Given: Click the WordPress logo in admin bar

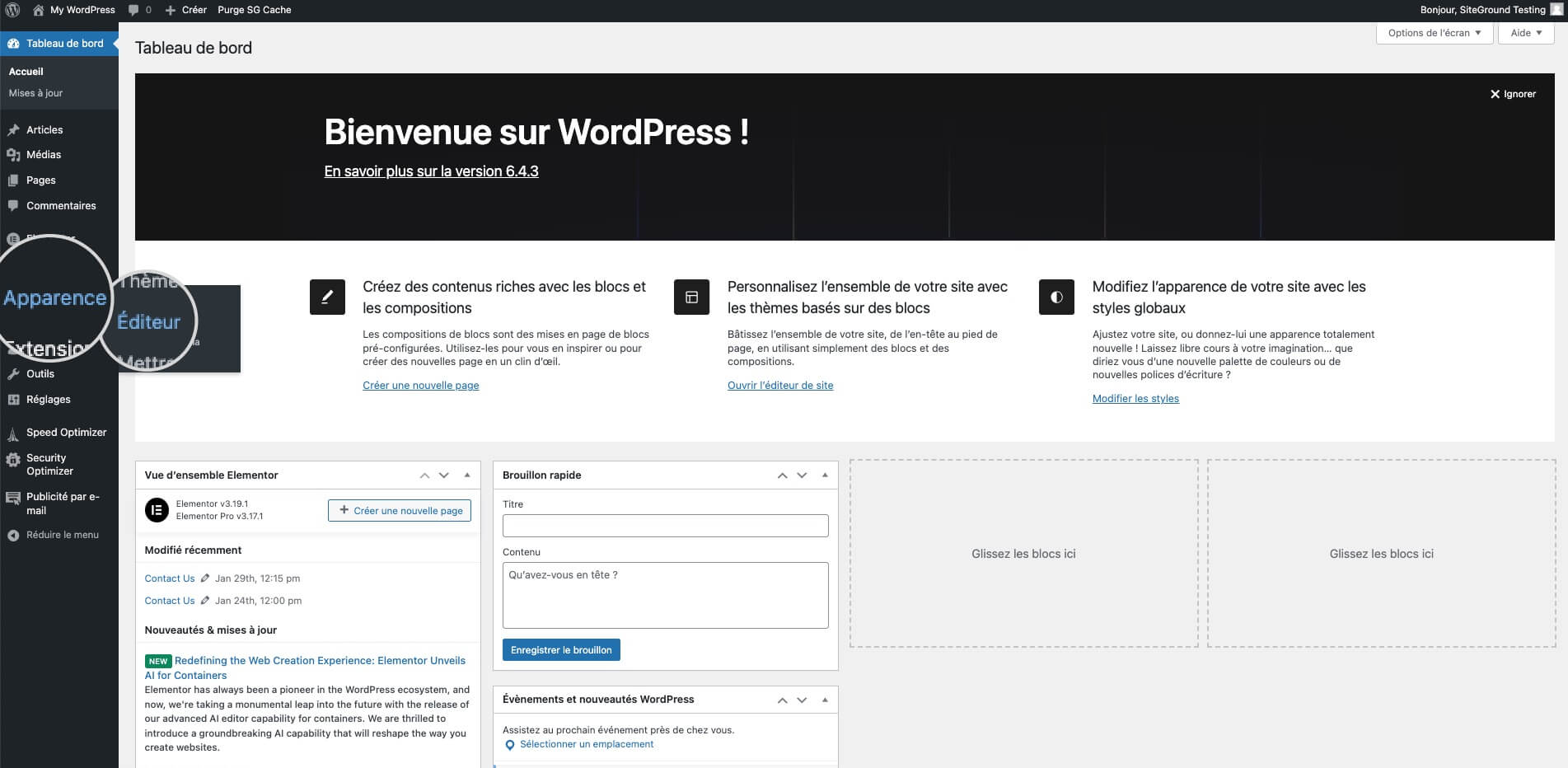Looking at the screenshot, I should (13, 10).
